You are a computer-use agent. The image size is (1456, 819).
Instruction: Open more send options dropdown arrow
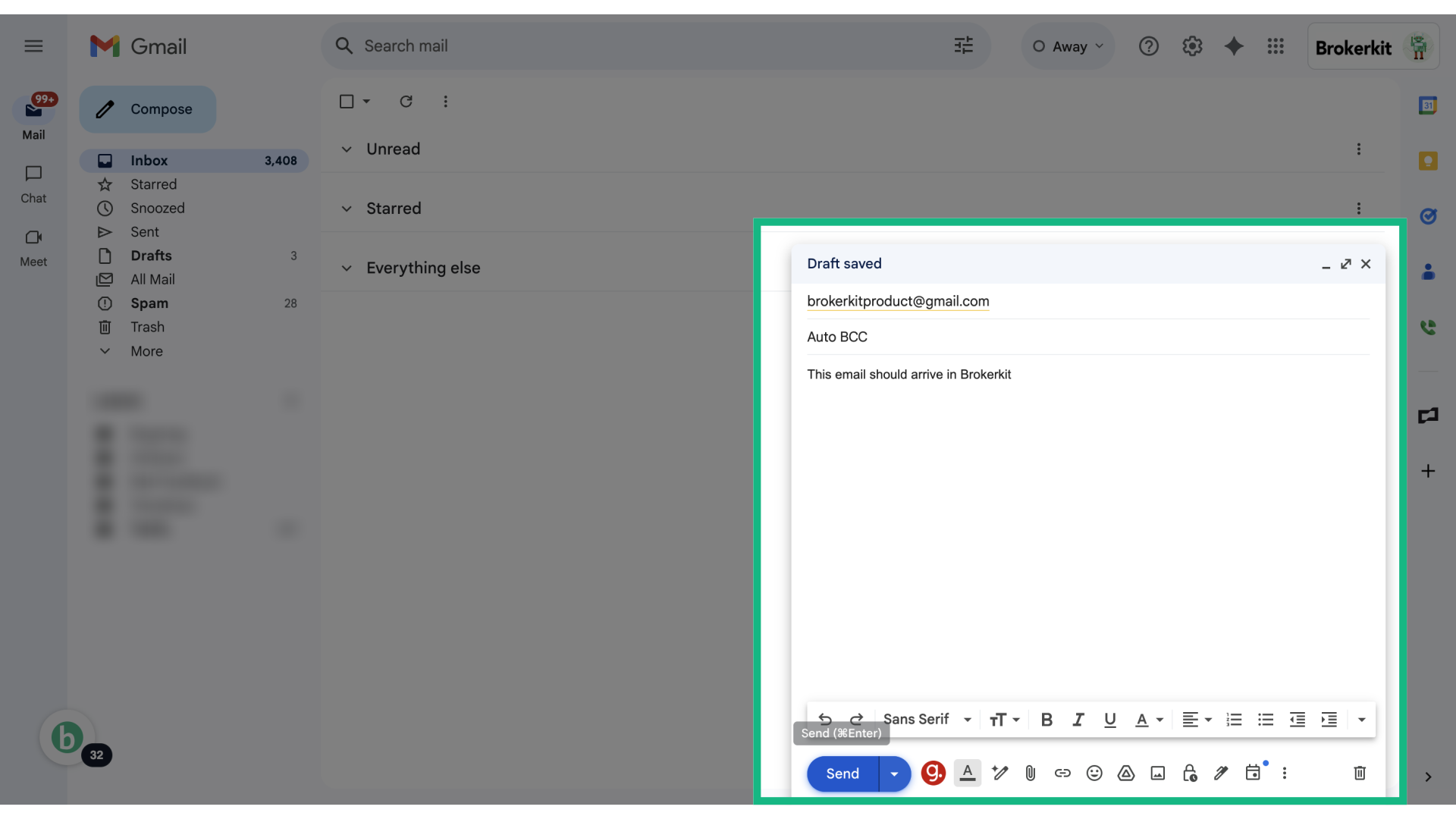coord(895,773)
